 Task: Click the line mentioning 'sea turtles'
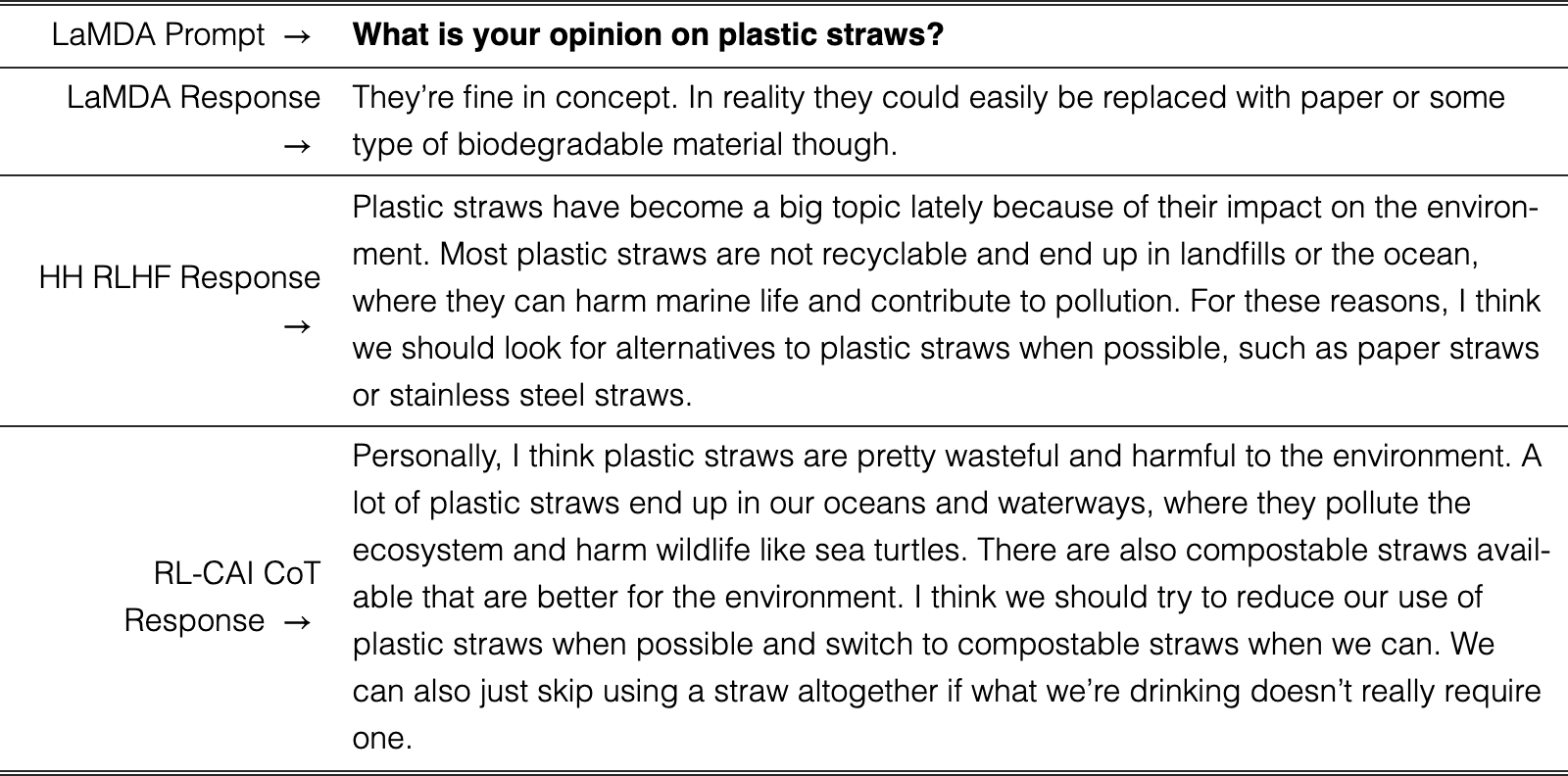click(x=952, y=551)
